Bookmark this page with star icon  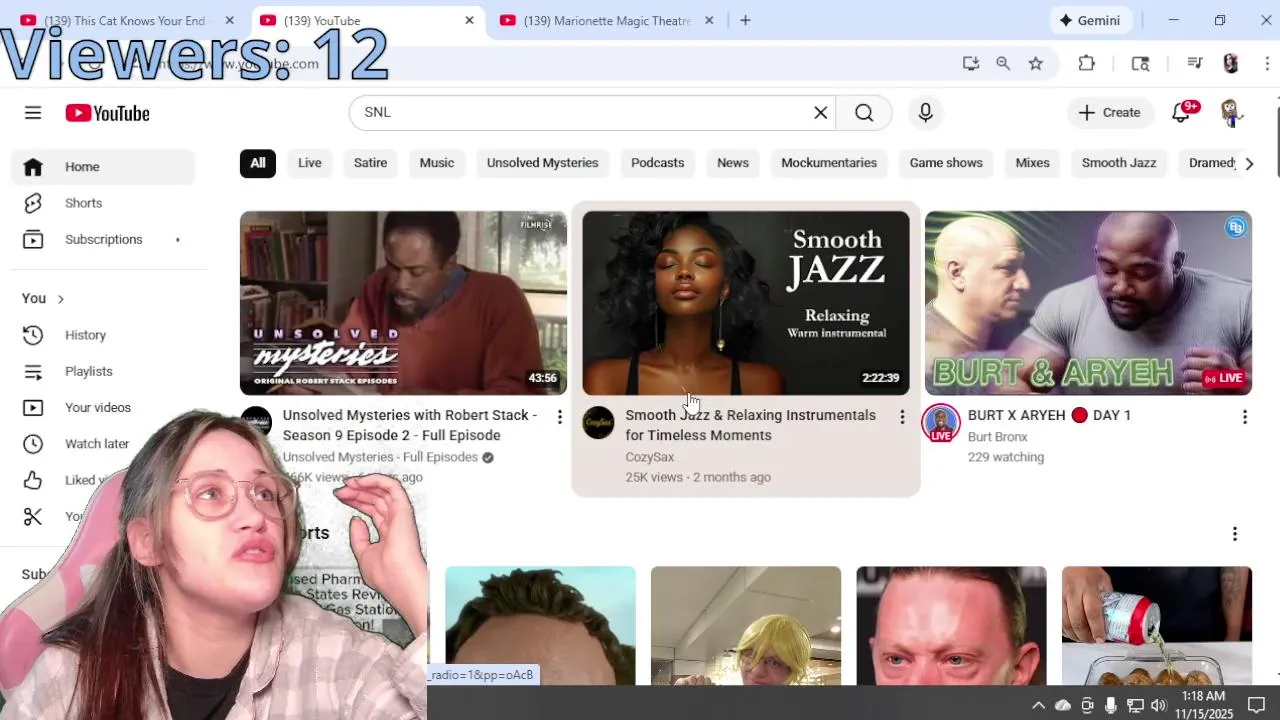1036,64
